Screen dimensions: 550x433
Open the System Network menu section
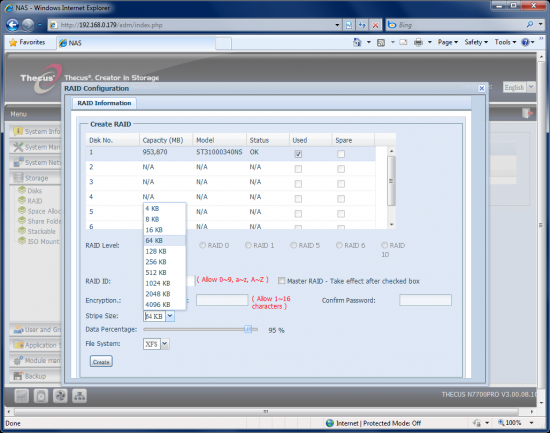(x=36, y=162)
